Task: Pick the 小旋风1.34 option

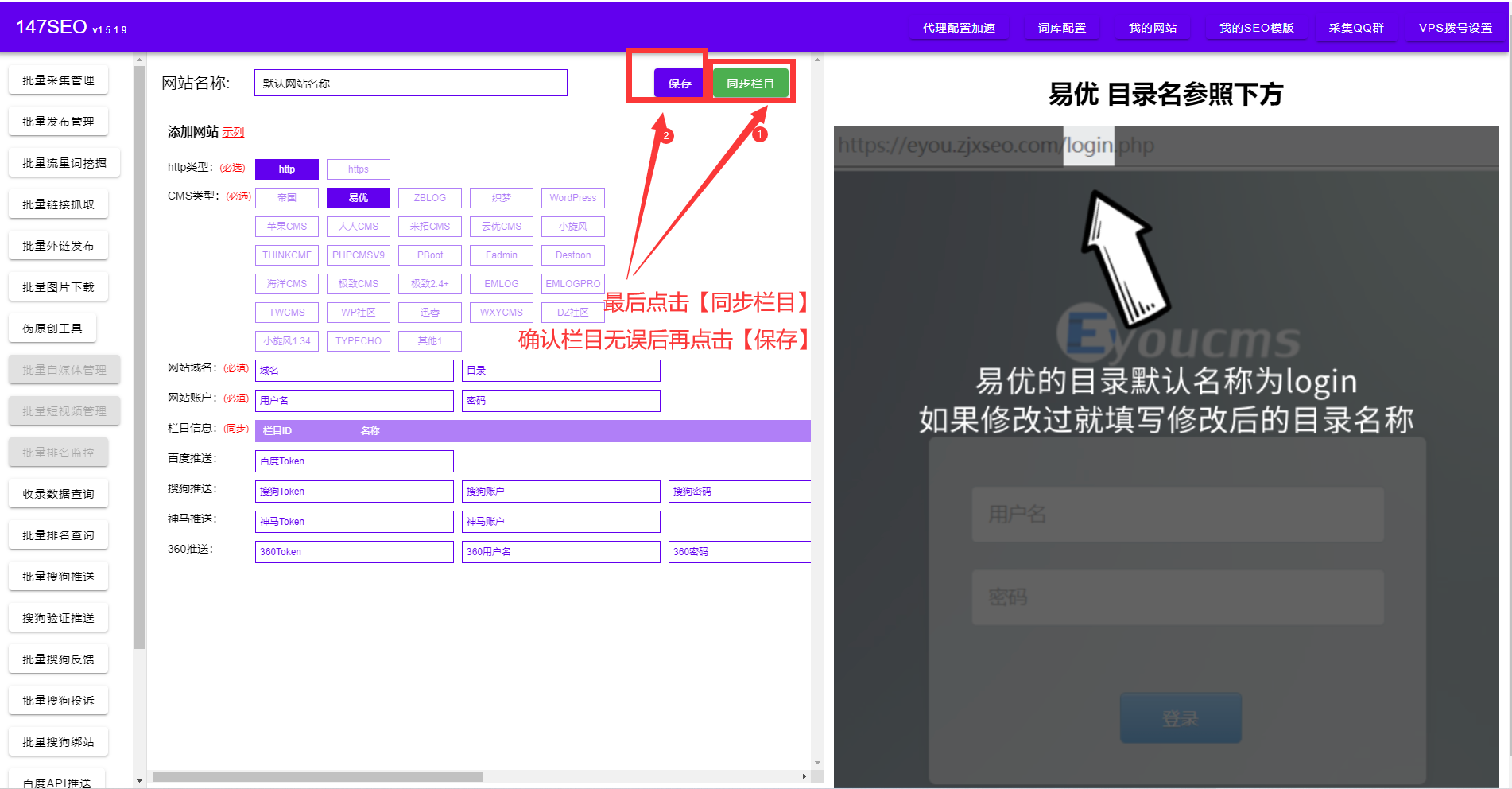Action: tap(287, 341)
